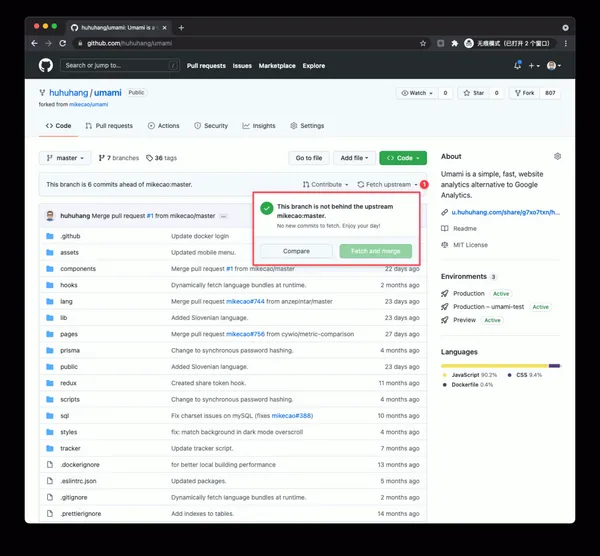Open the browser extensions puzzle icon

[x=455, y=43]
